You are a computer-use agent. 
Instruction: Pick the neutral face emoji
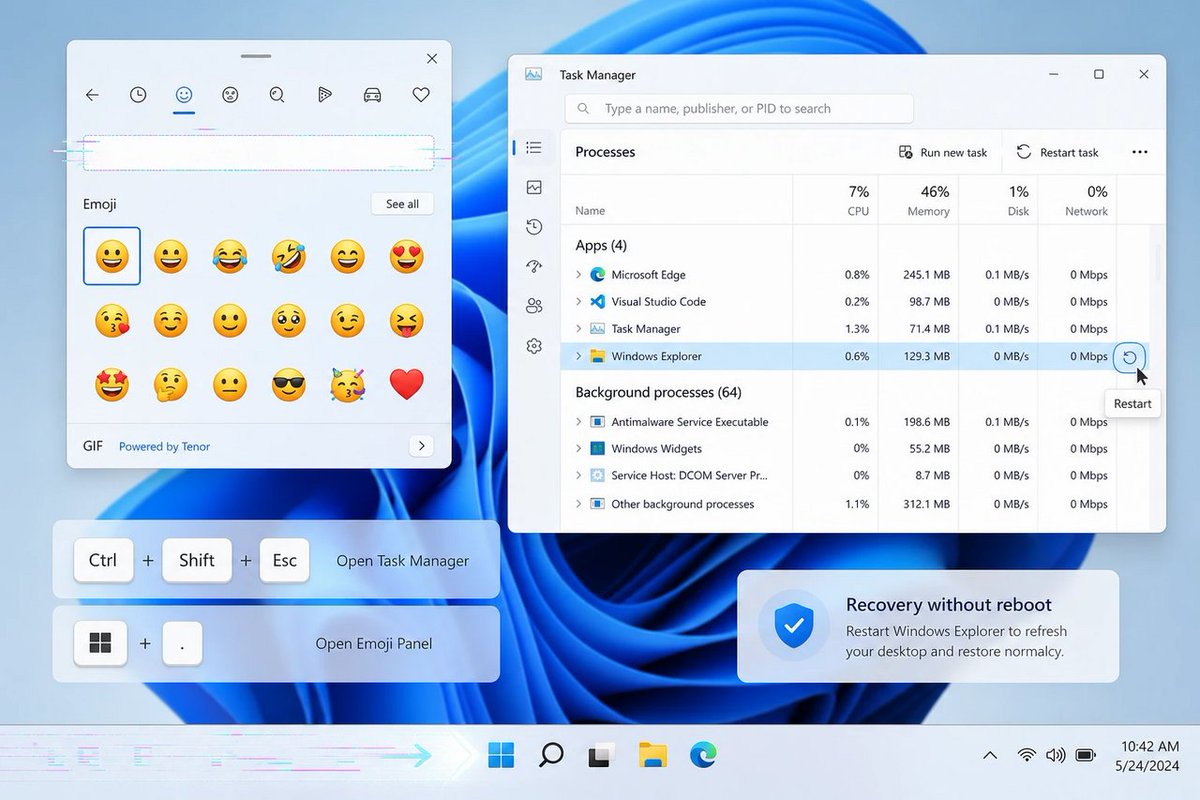pyautogui.click(x=230, y=384)
